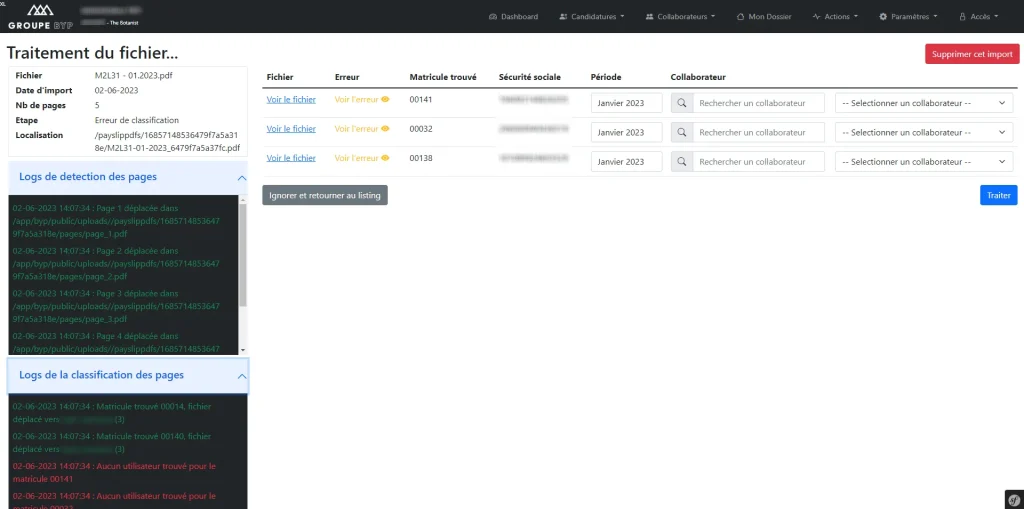Collapse Logs de detection des pages section

point(128,177)
